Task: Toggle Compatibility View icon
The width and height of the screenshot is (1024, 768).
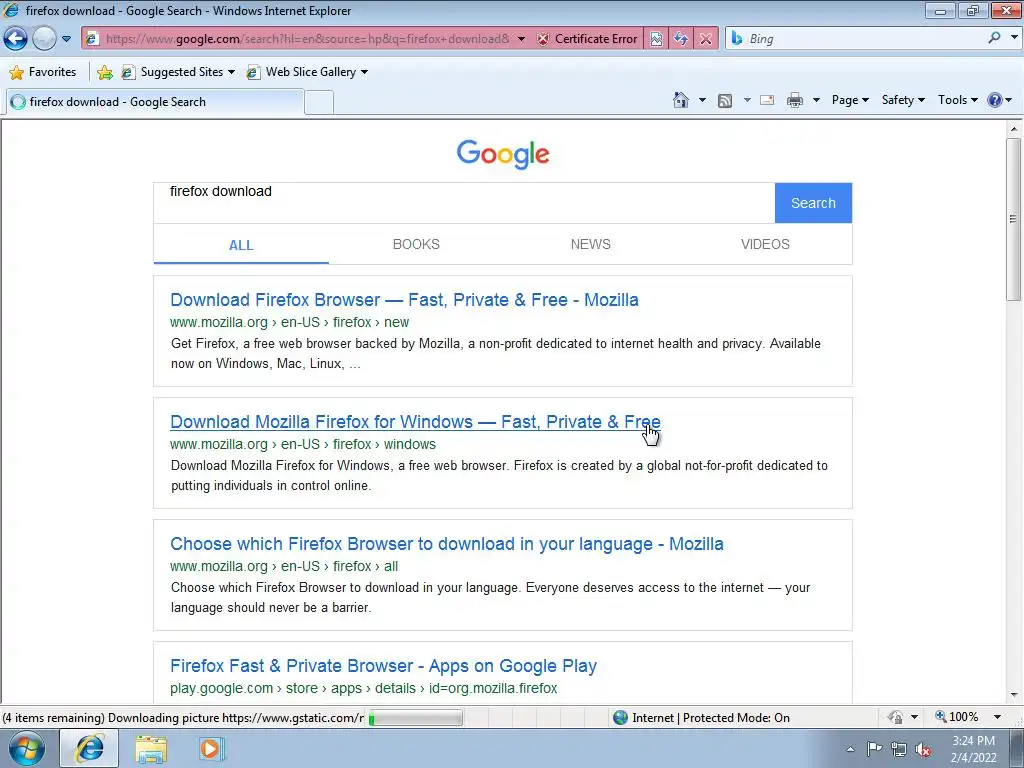Action: 656,39
